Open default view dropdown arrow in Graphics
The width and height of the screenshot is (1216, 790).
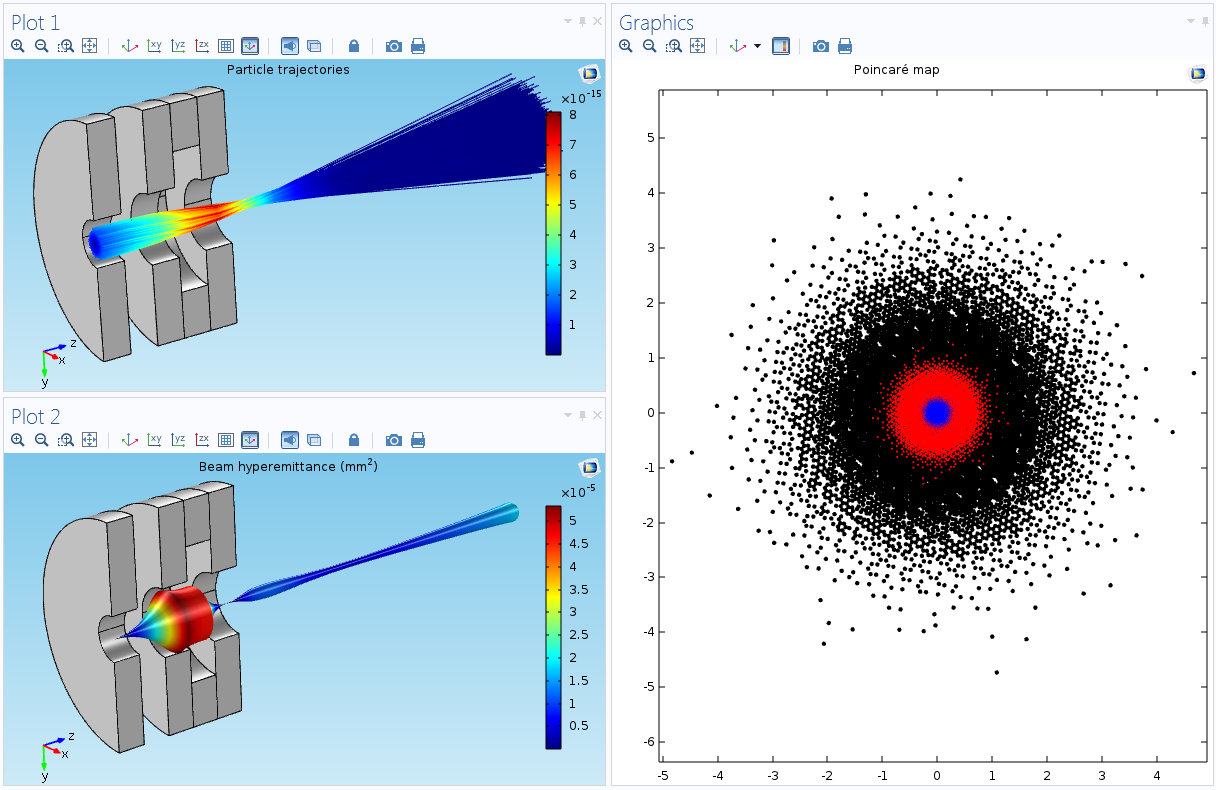(x=757, y=46)
